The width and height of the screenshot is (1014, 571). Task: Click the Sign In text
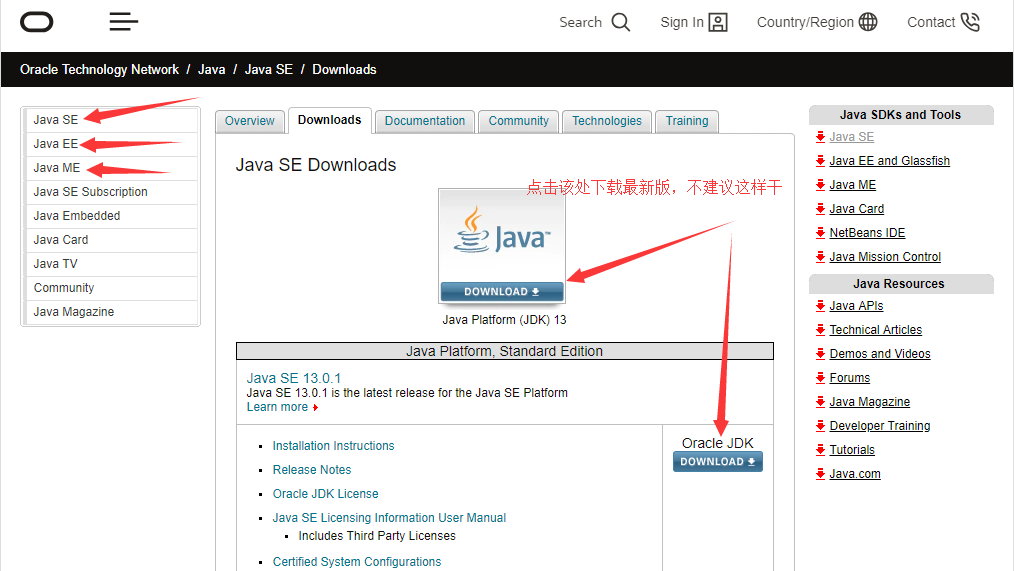click(682, 22)
